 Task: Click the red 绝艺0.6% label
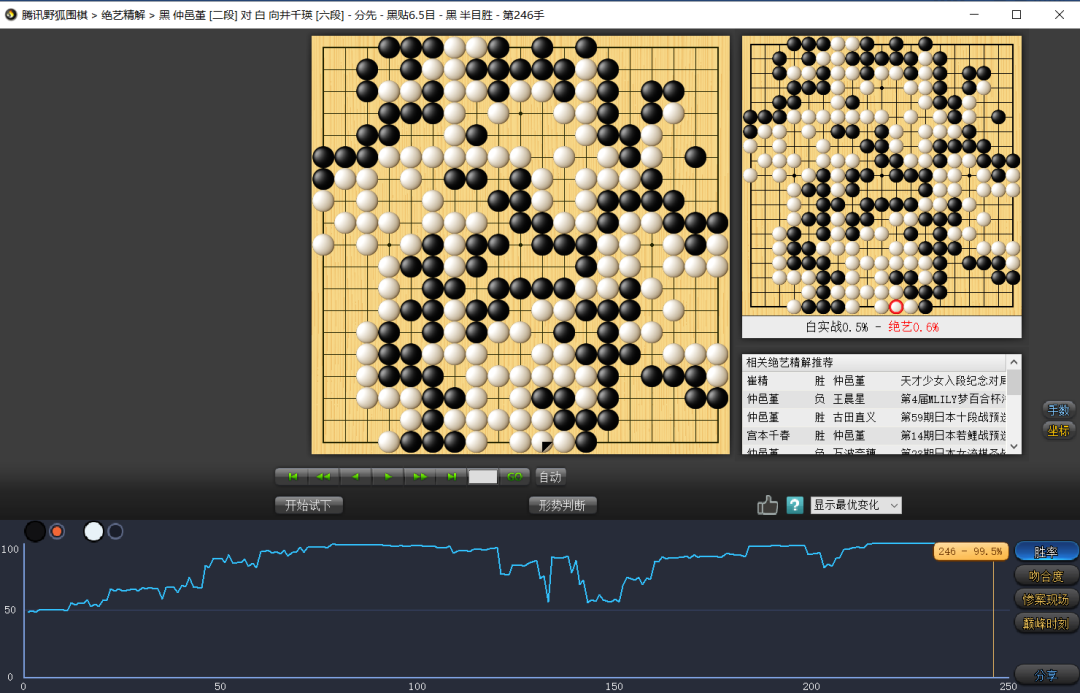tap(913, 327)
